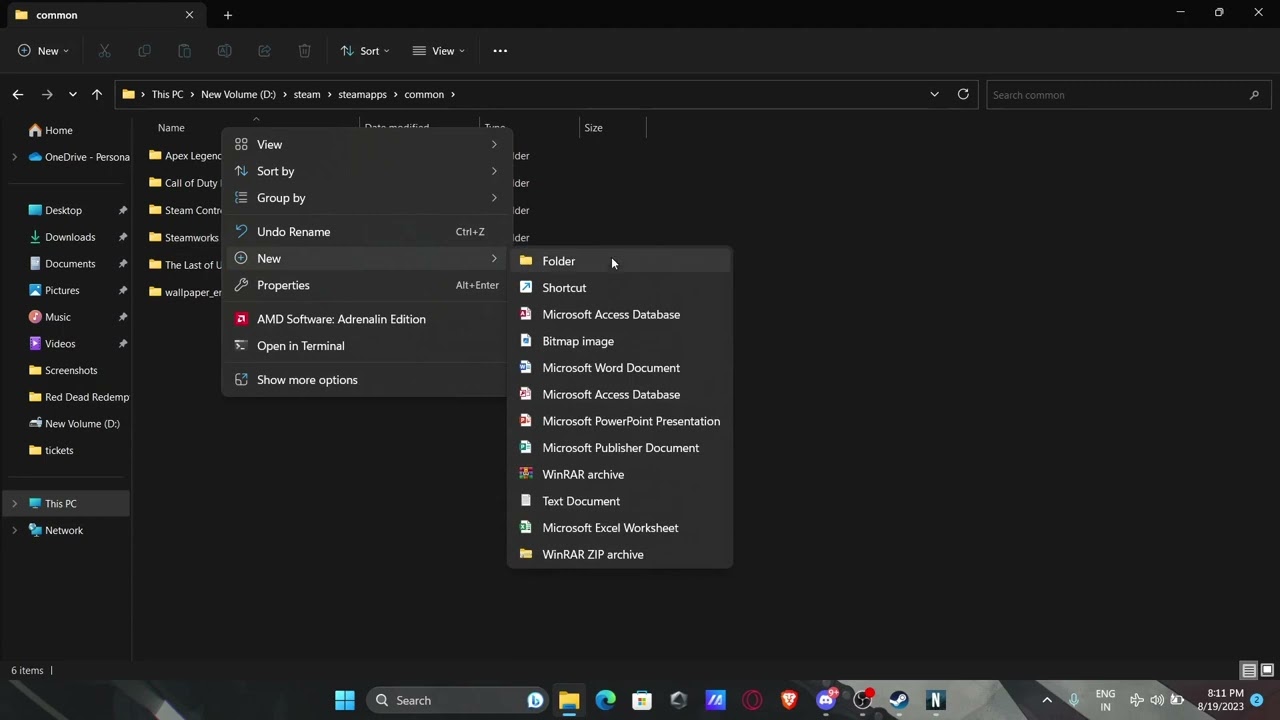Click the search magnifier icon

[x=1254, y=95]
